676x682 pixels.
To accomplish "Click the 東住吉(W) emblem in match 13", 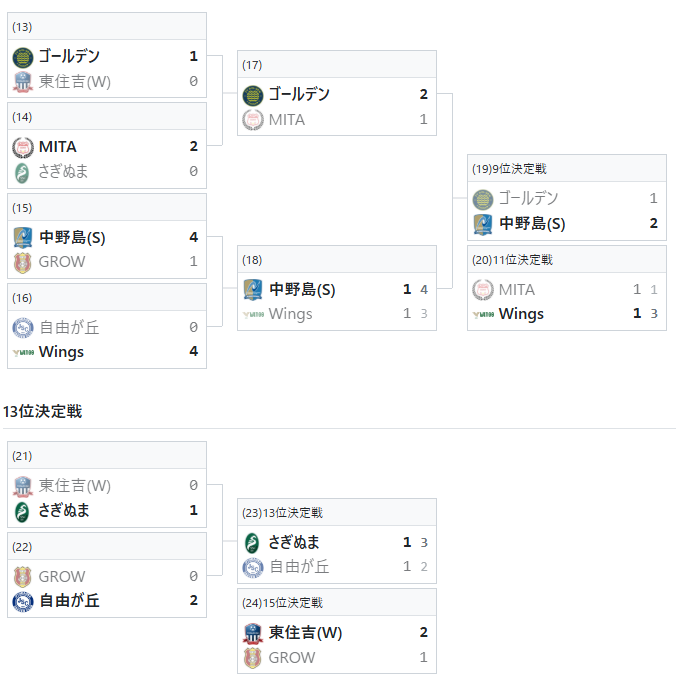I will coord(23,82).
